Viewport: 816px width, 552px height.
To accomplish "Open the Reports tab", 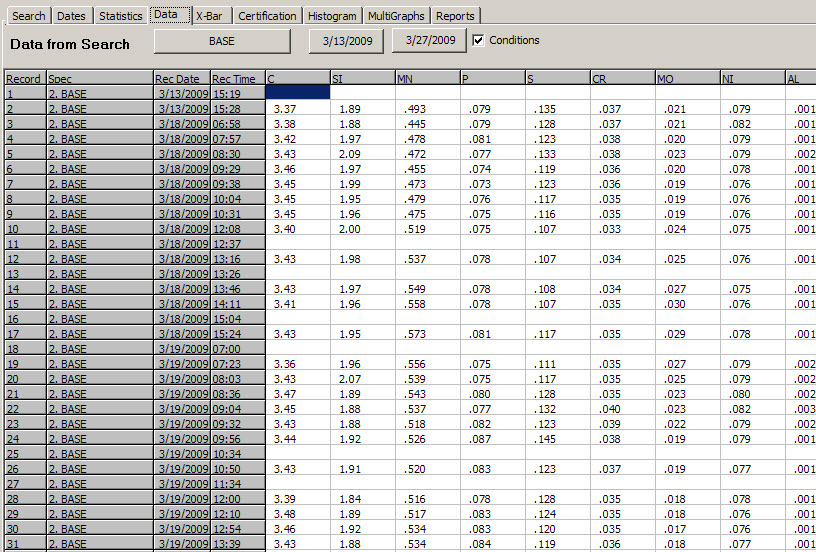I will tap(455, 16).
